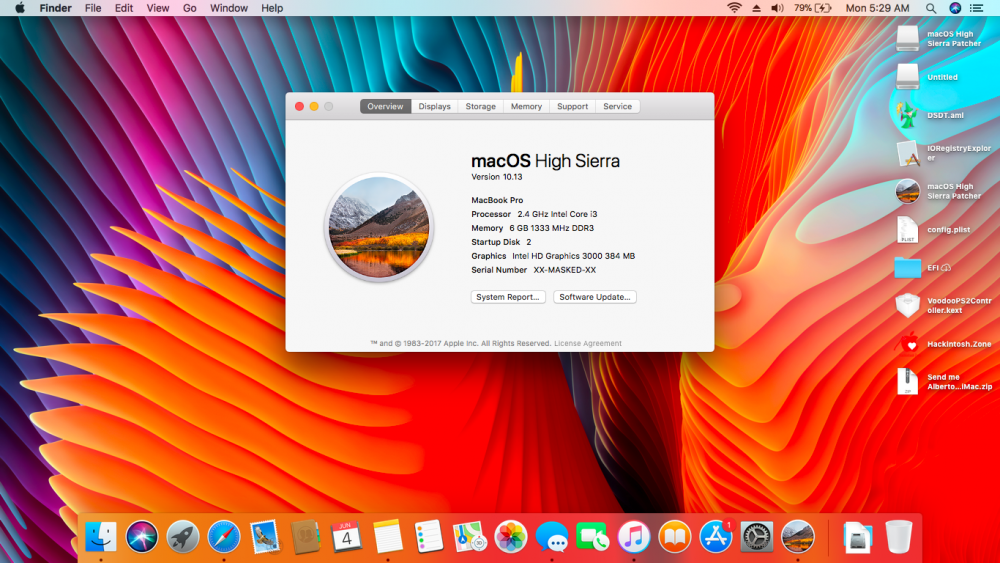Close the About This Mac window
Image resolution: width=1000 pixels, height=563 pixels.
(299, 106)
